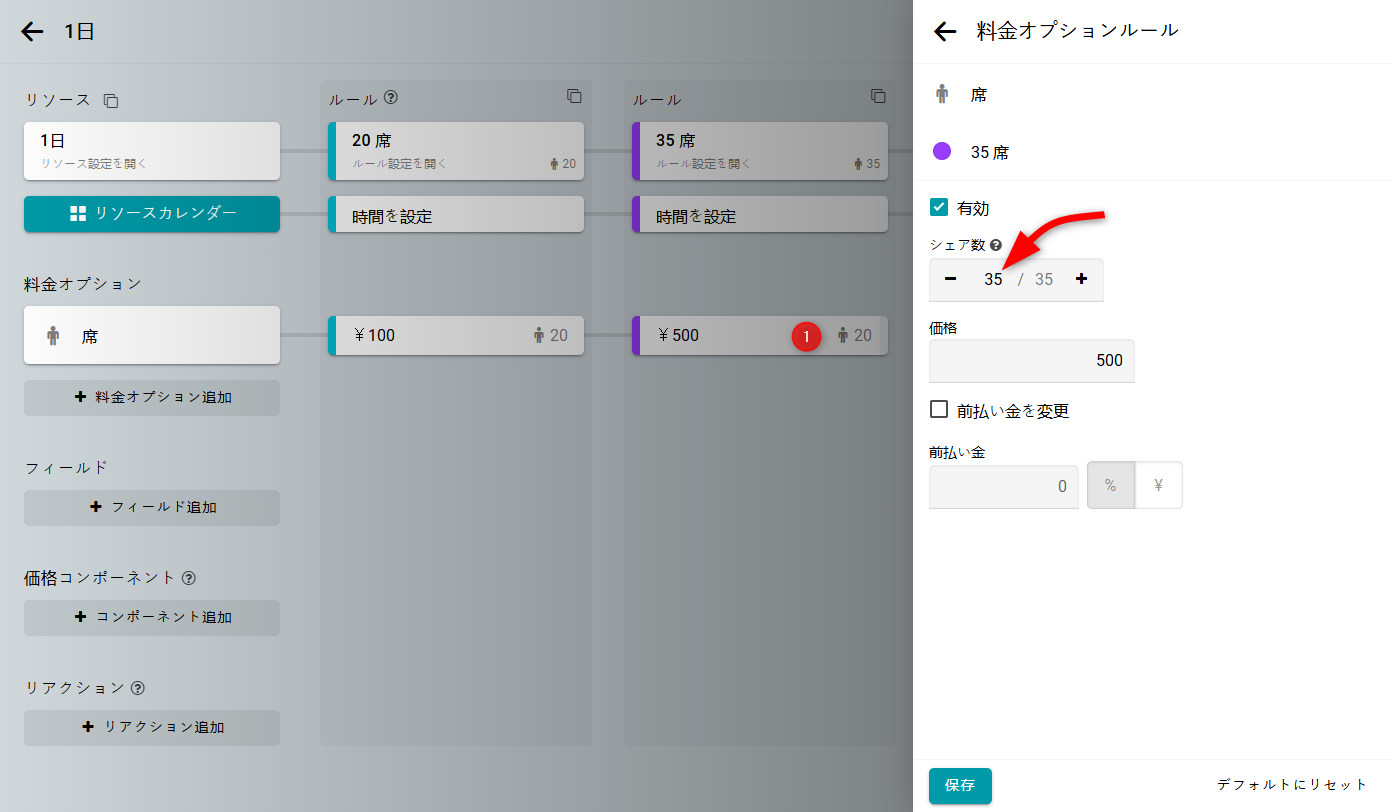Duplicate the 35席 rule column
The image size is (1393, 812).
click(x=878, y=96)
